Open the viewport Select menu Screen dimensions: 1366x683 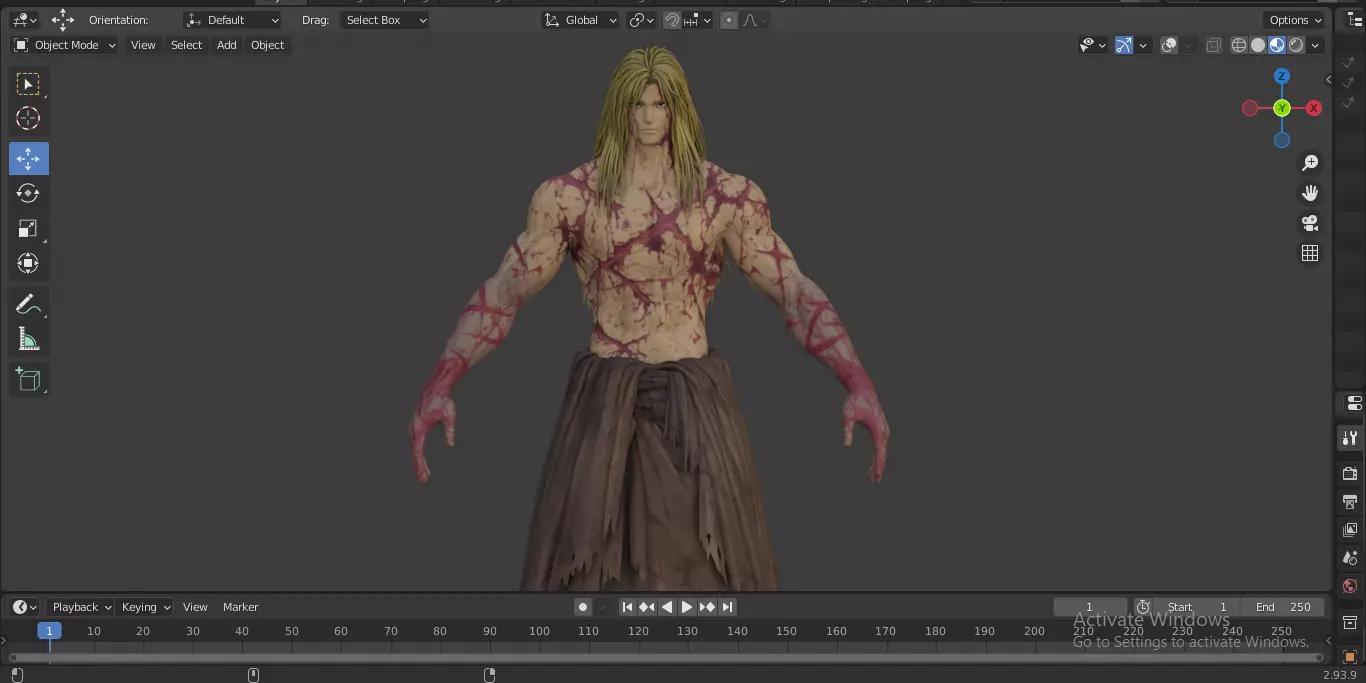click(x=186, y=45)
